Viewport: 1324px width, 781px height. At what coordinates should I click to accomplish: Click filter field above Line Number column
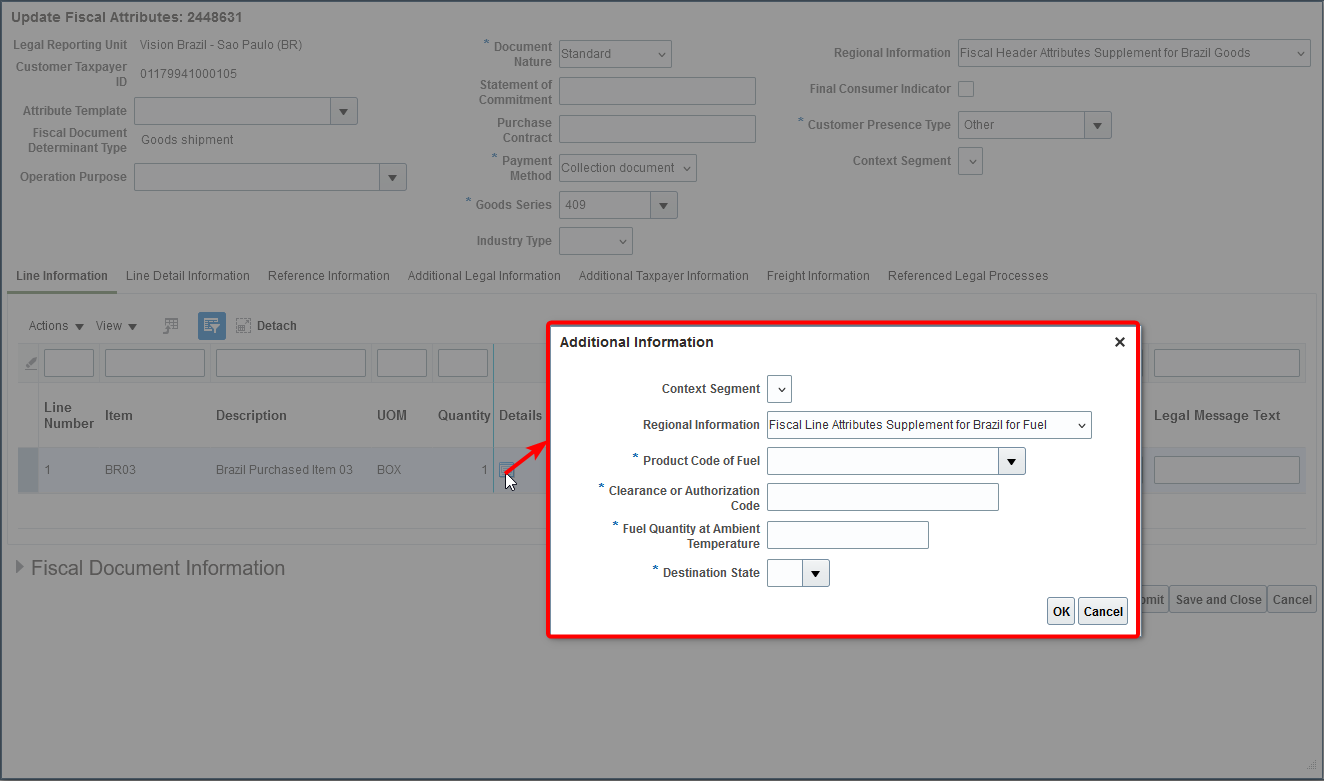pos(69,363)
